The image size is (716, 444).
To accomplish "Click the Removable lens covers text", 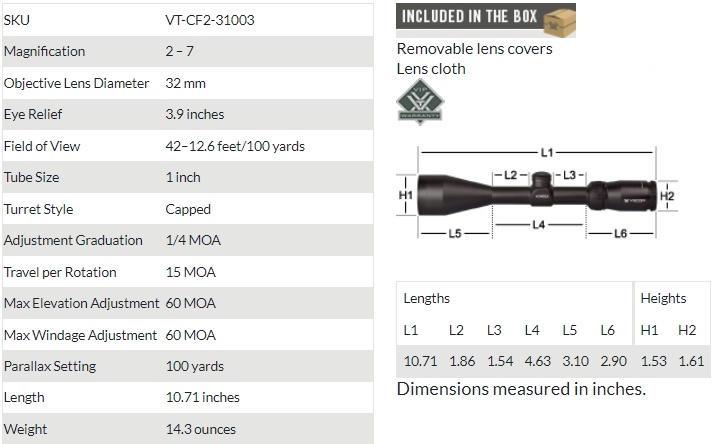I will pos(474,48).
